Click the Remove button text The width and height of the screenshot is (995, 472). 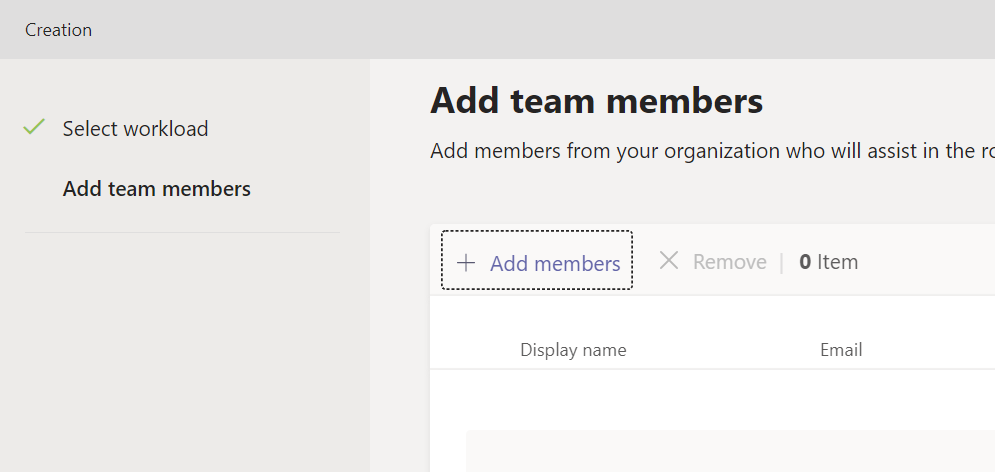[x=729, y=263]
